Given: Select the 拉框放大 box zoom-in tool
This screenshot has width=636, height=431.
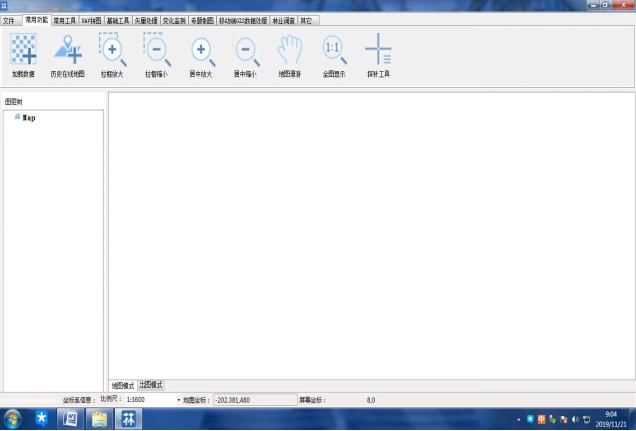Looking at the screenshot, I should click(x=113, y=50).
